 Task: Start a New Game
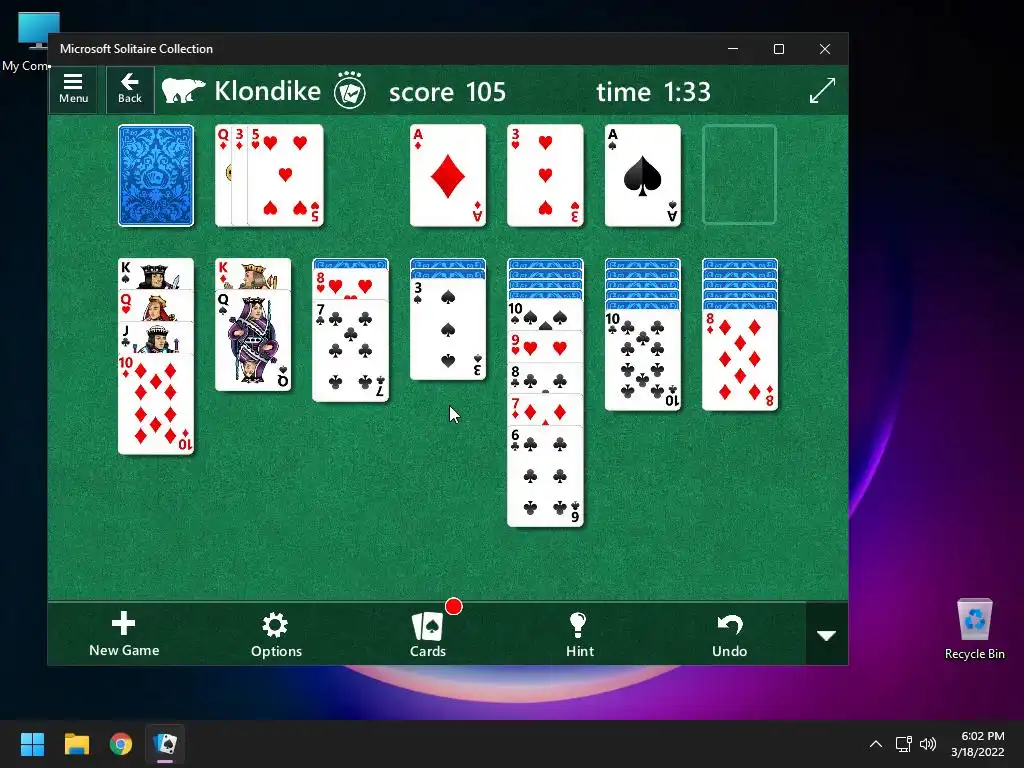point(124,634)
